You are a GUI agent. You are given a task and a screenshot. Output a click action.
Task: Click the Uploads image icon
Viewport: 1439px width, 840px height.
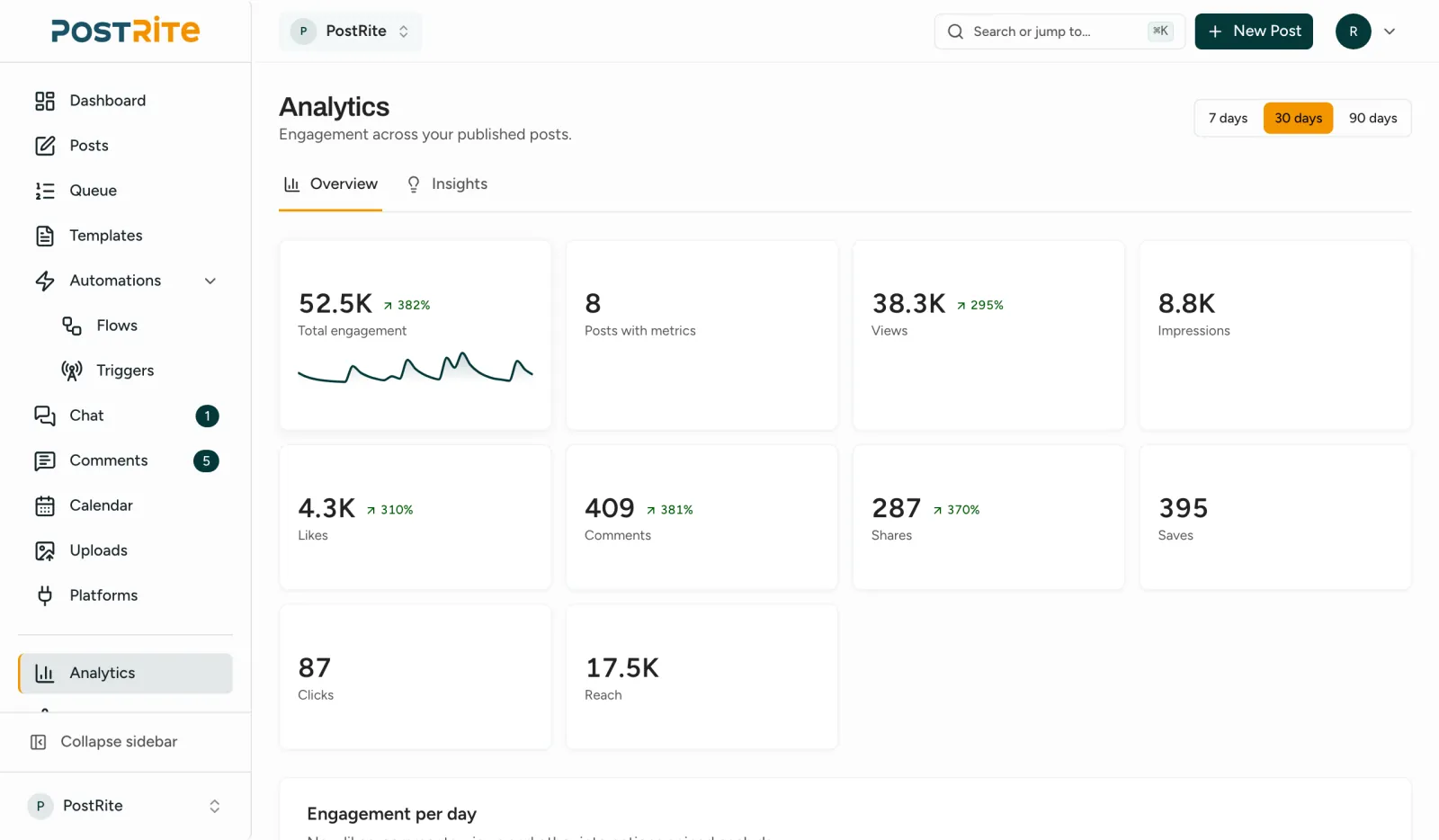pos(45,550)
